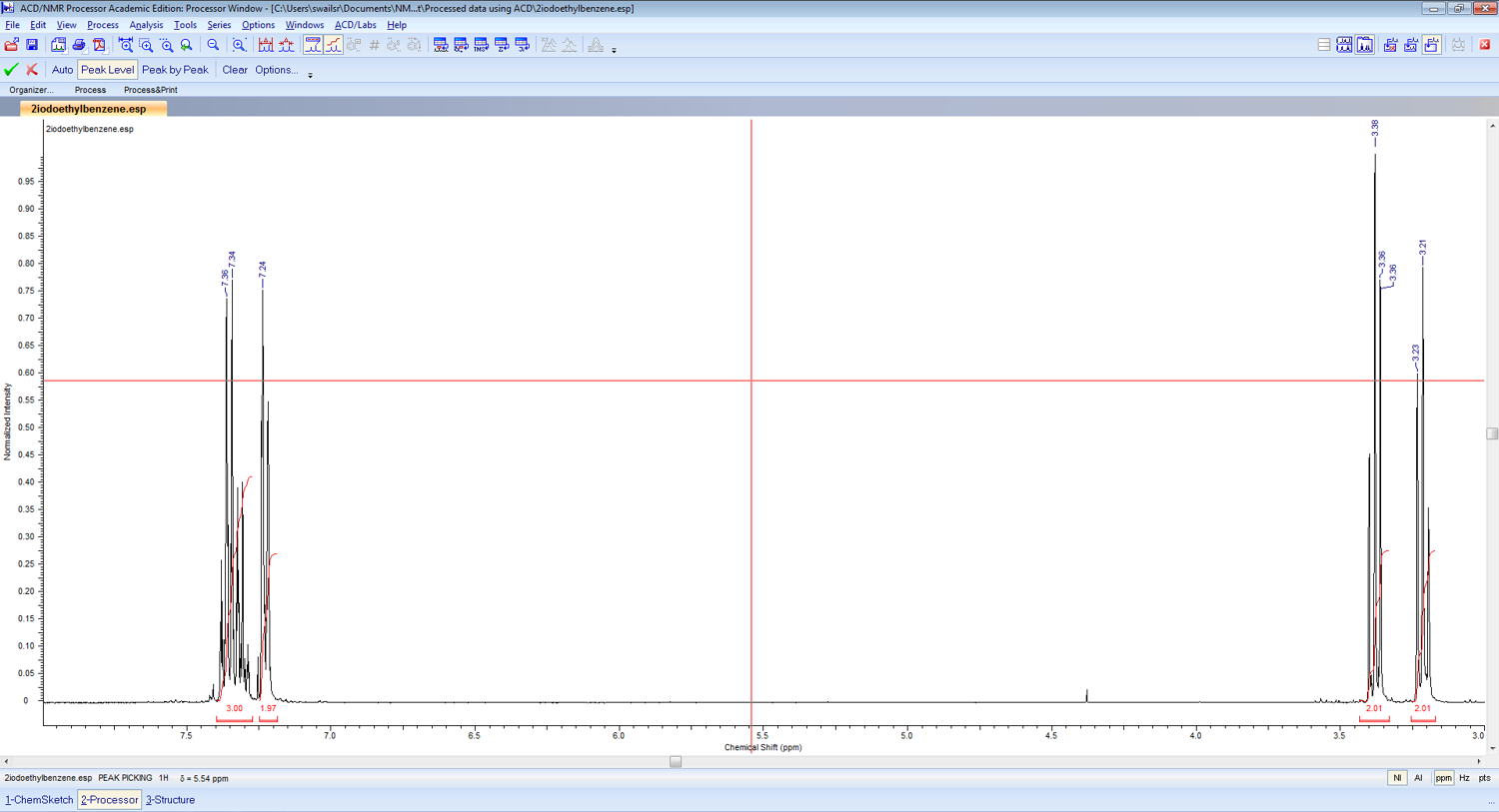Select the AI intensity mode
The image size is (1499, 812).
point(1418,778)
